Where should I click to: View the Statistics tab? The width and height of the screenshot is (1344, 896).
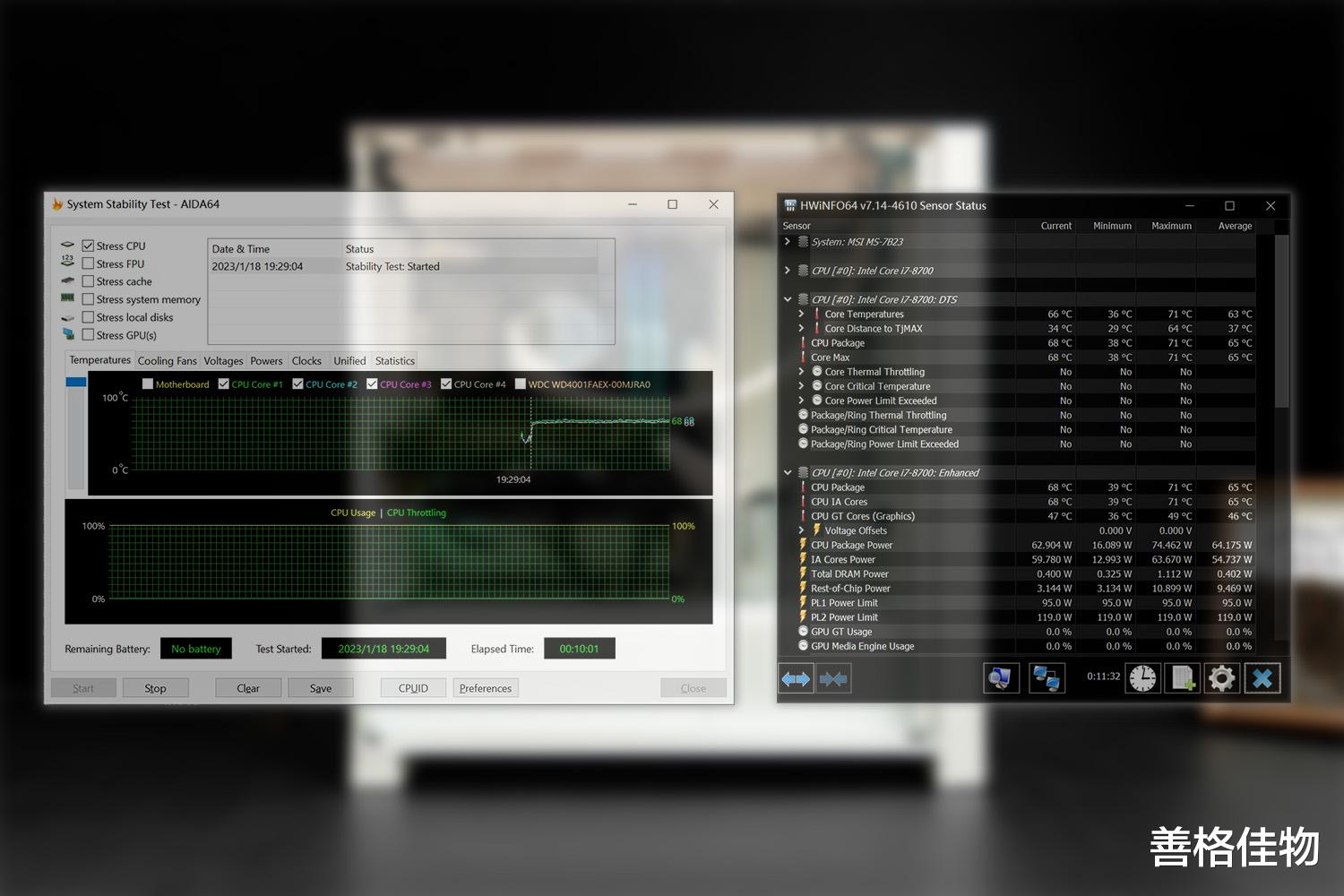[x=395, y=361]
